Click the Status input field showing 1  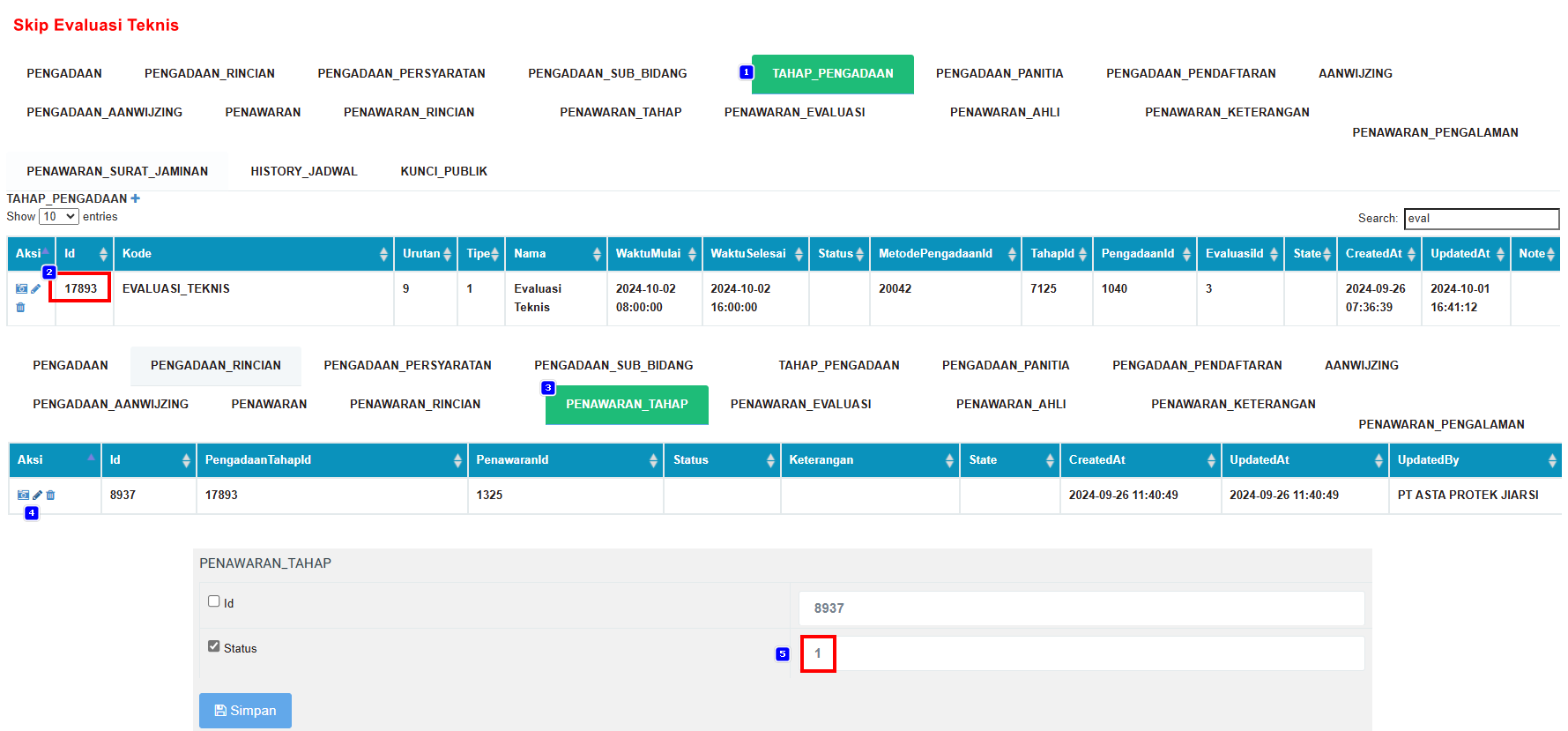coord(1081,653)
